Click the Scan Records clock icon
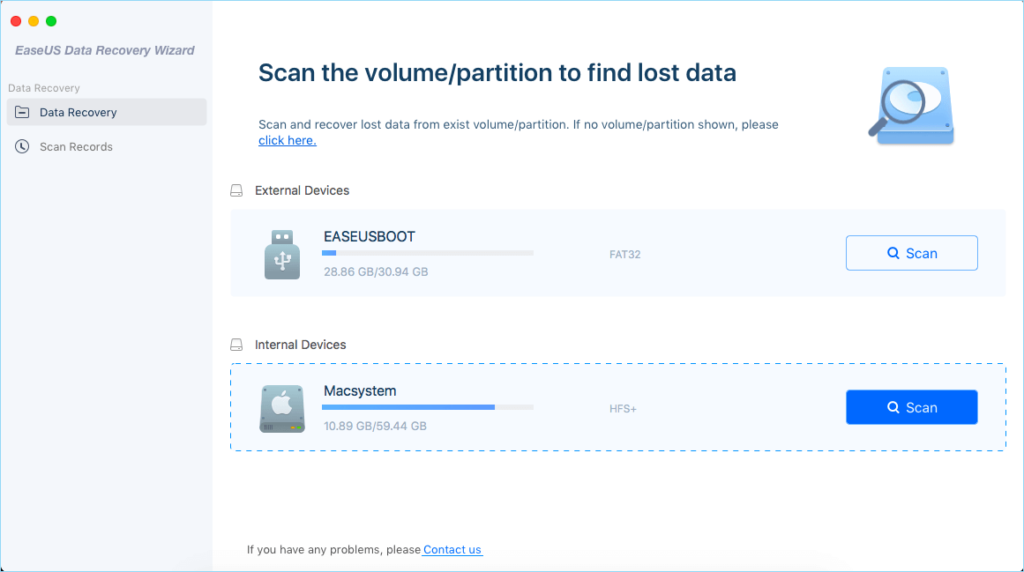 coord(22,147)
